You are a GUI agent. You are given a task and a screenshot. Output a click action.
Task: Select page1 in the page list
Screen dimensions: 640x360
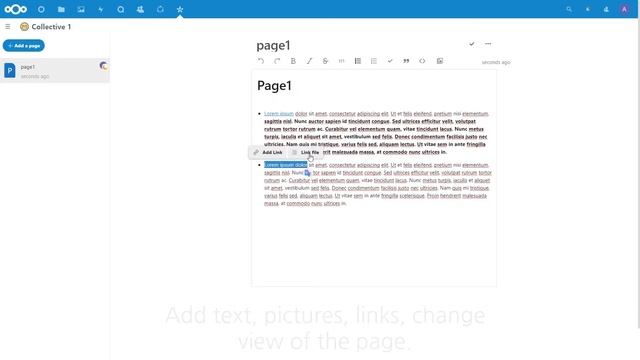[x=55, y=71]
